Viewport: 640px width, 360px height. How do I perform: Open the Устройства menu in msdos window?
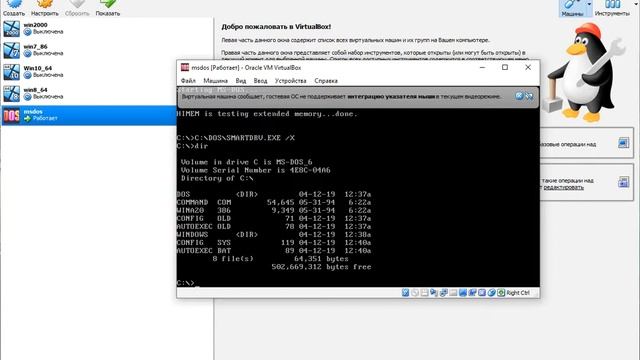click(291, 80)
